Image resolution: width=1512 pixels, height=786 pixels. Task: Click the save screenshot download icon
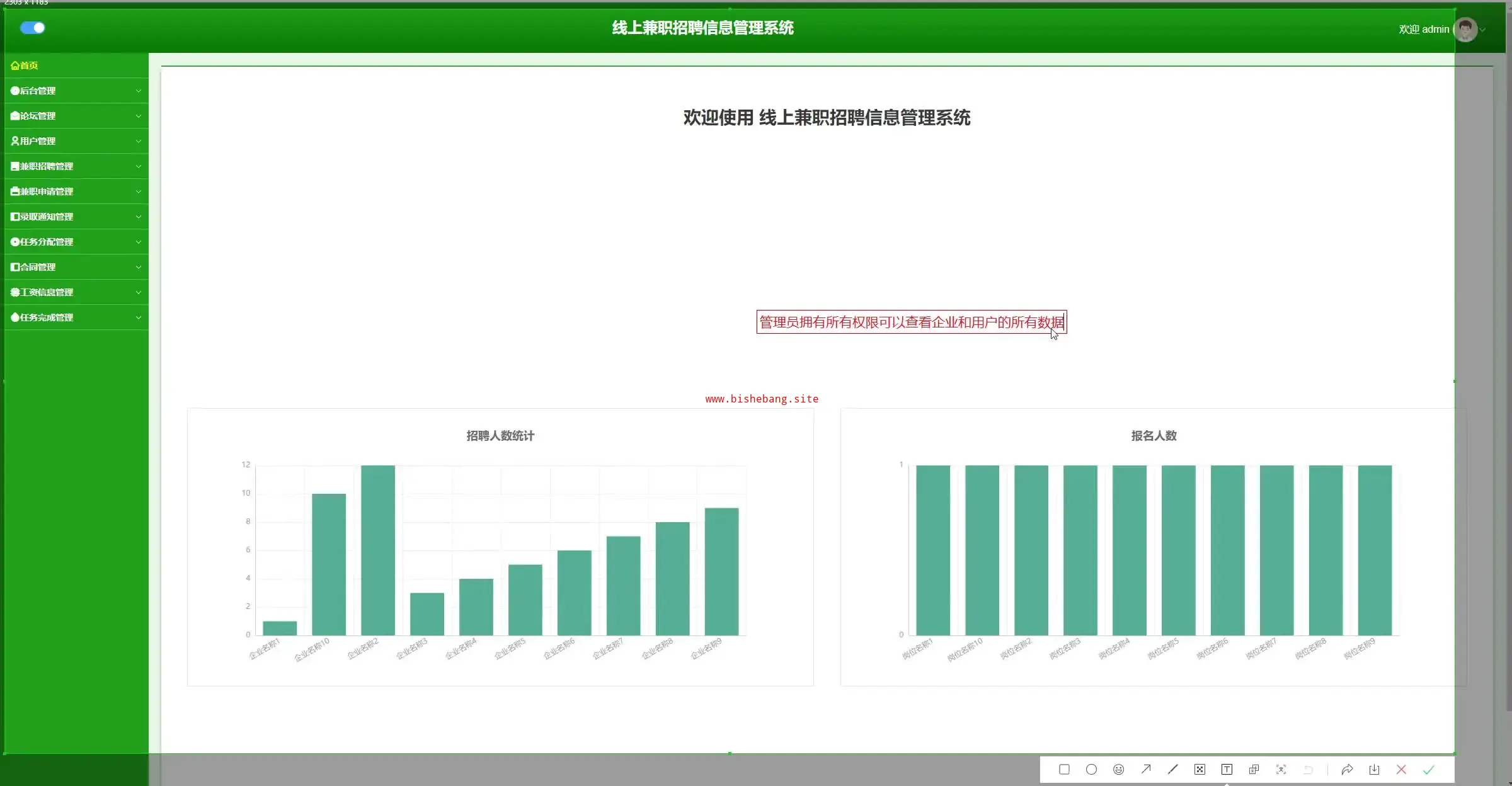pyautogui.click(x=1374, y=769)
